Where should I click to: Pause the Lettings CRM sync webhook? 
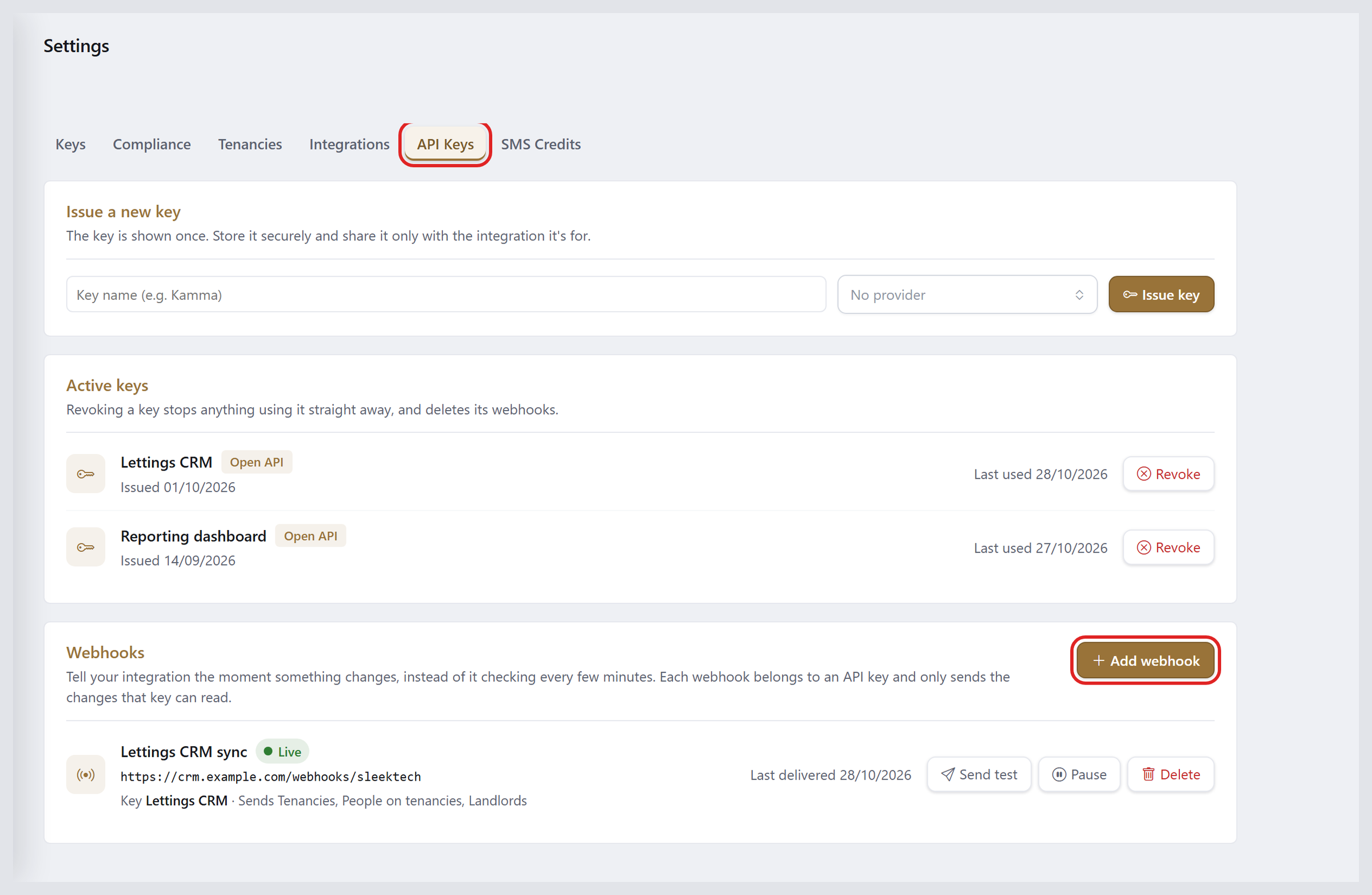(x=1079, y=774)
